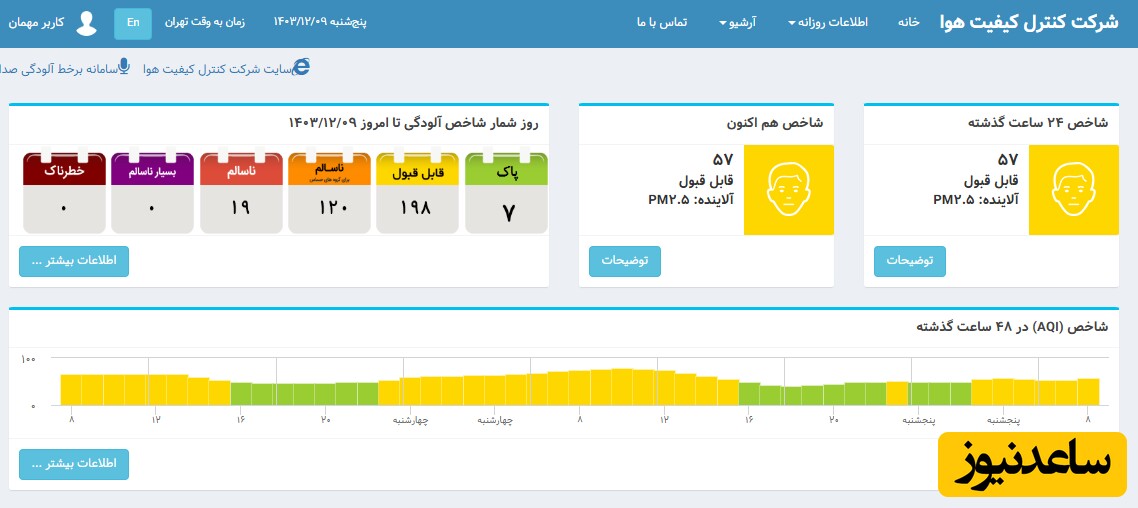The image size is (1138, 508).
Task: Click 'شرکت کنترل کیفیت هوا' site title
Action: point(1029,22)
